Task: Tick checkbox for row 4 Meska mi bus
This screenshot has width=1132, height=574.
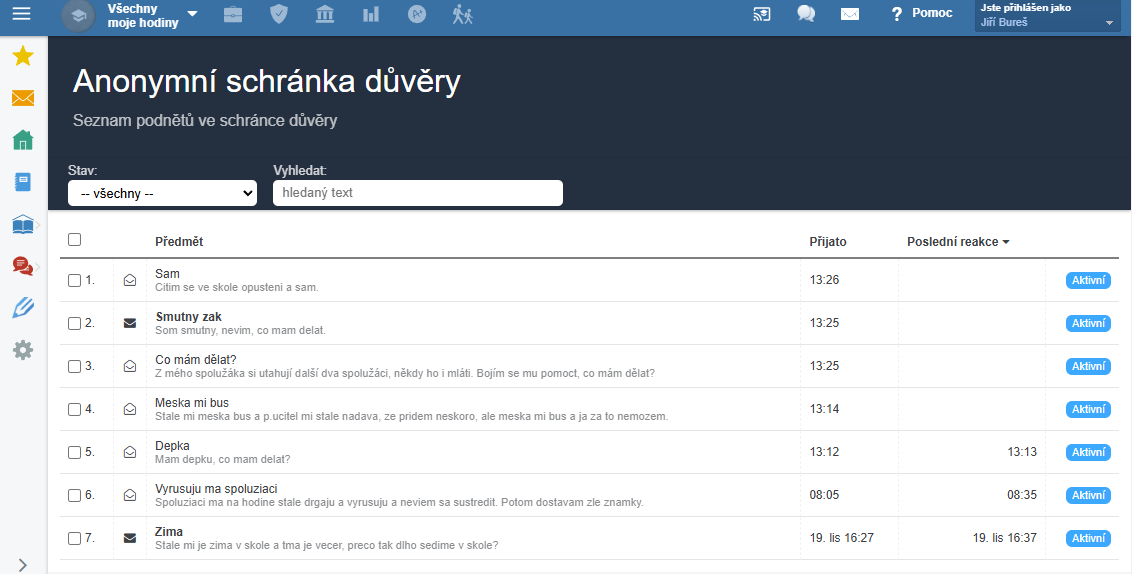Action: 74,409
